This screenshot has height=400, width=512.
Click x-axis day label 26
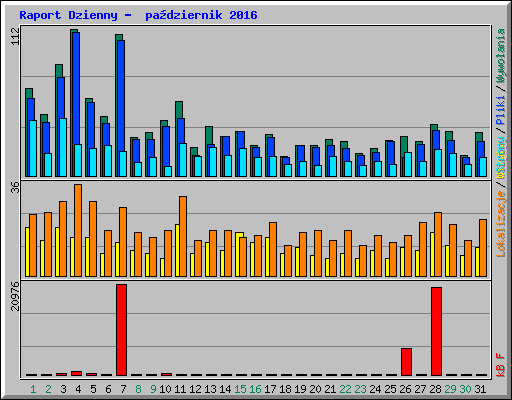(405, 389)
